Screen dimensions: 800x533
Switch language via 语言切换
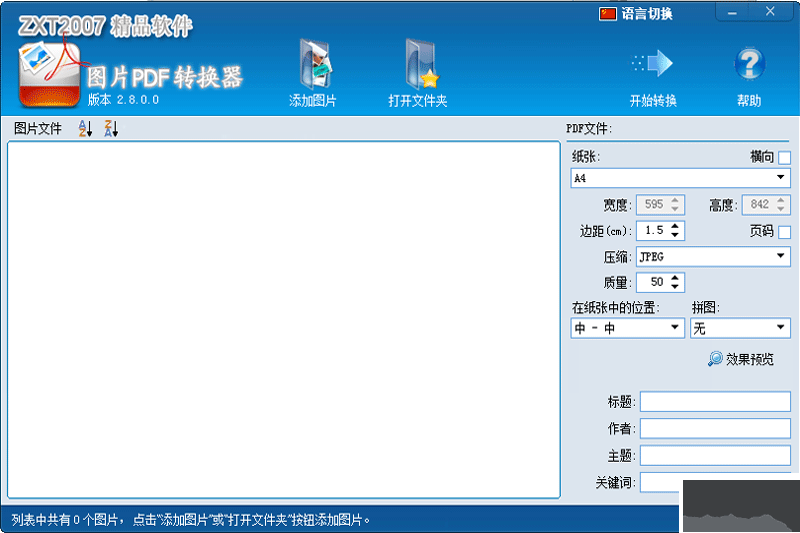click(x=646, y=14)
